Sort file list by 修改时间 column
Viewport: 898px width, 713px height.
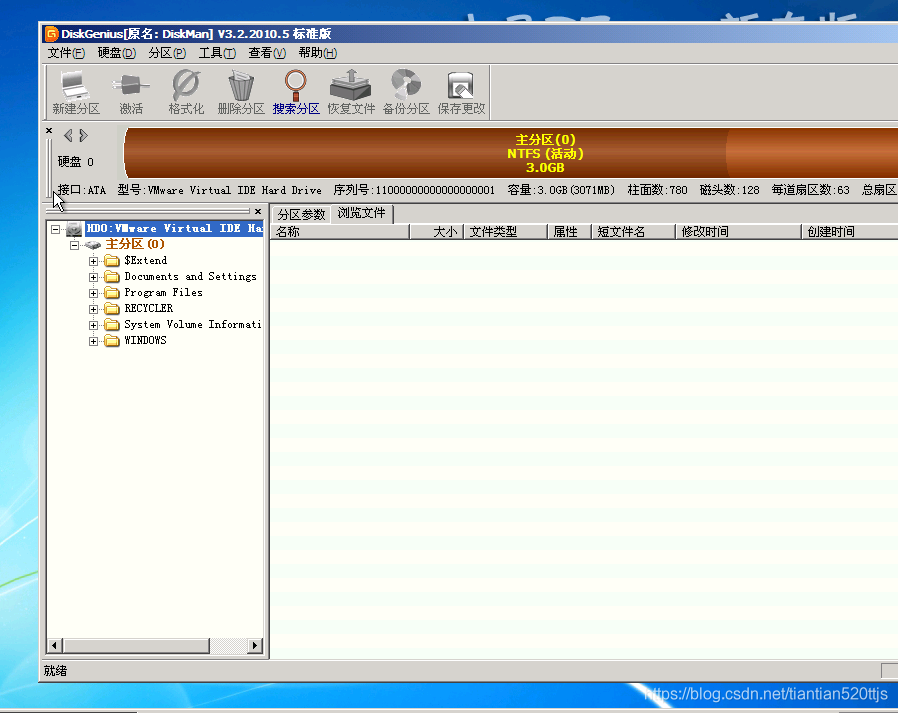738,231
